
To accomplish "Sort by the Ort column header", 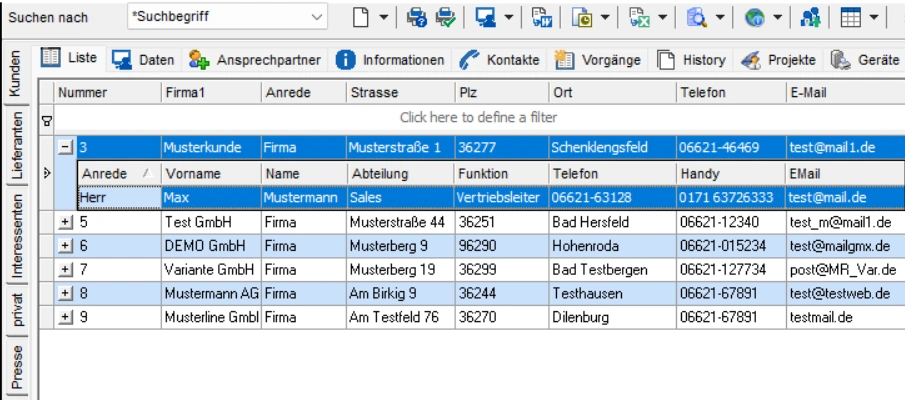I will [x=612, y=92].
